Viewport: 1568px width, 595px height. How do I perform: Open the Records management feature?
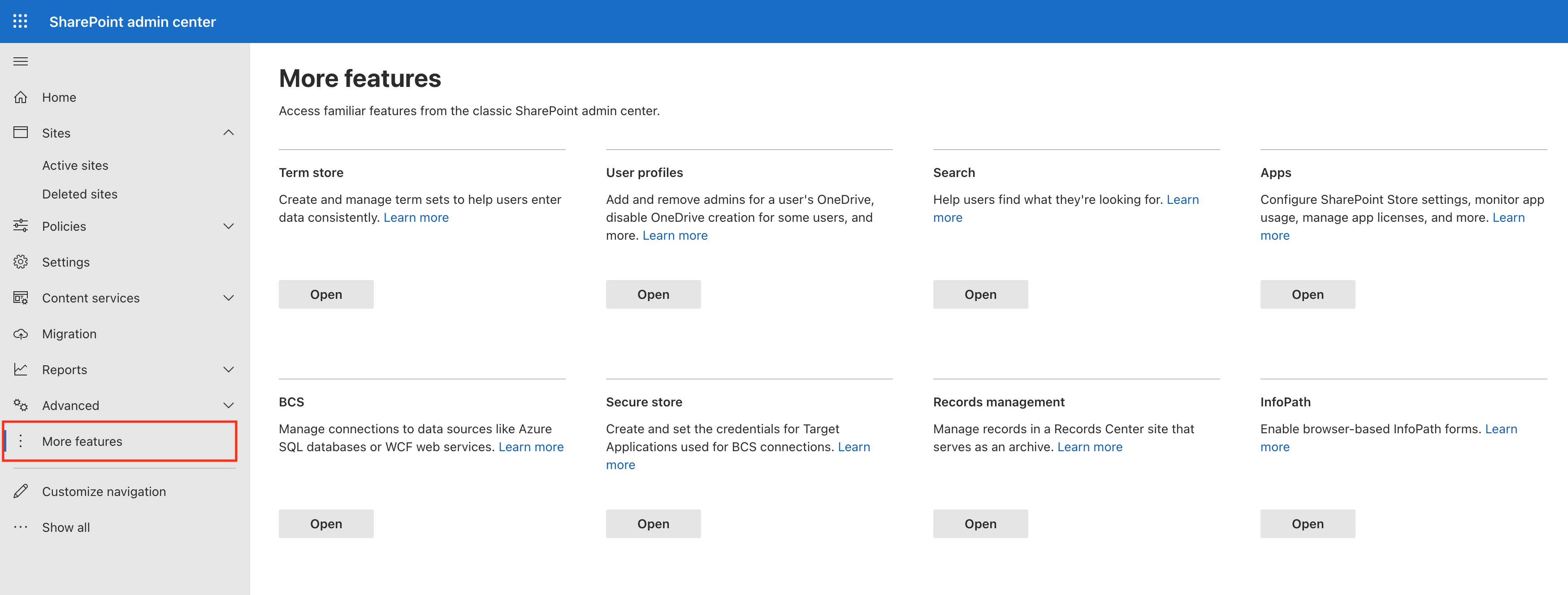pos(981,524)
